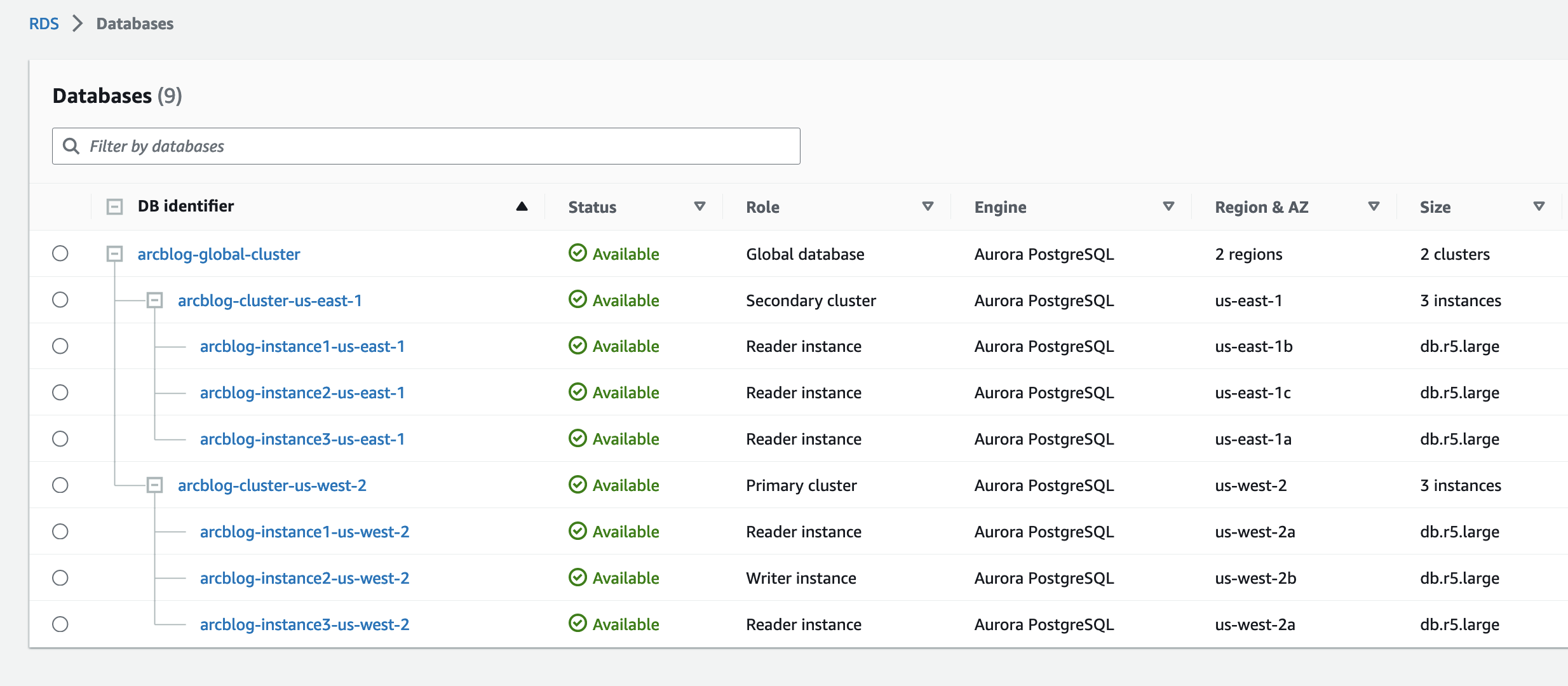
Task: Collapse the arcblog-cluster-us-east-1 node
Action: [x=154, y=300]
